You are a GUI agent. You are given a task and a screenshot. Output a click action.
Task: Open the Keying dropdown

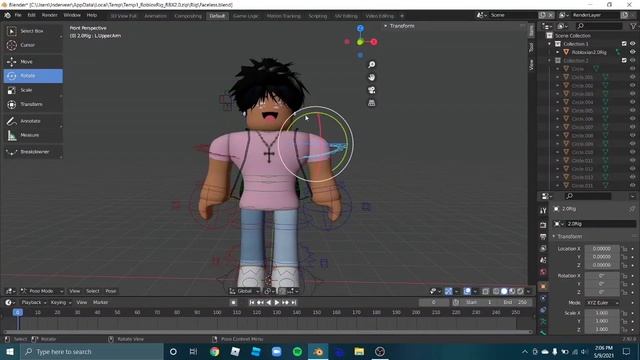(60, 302)
